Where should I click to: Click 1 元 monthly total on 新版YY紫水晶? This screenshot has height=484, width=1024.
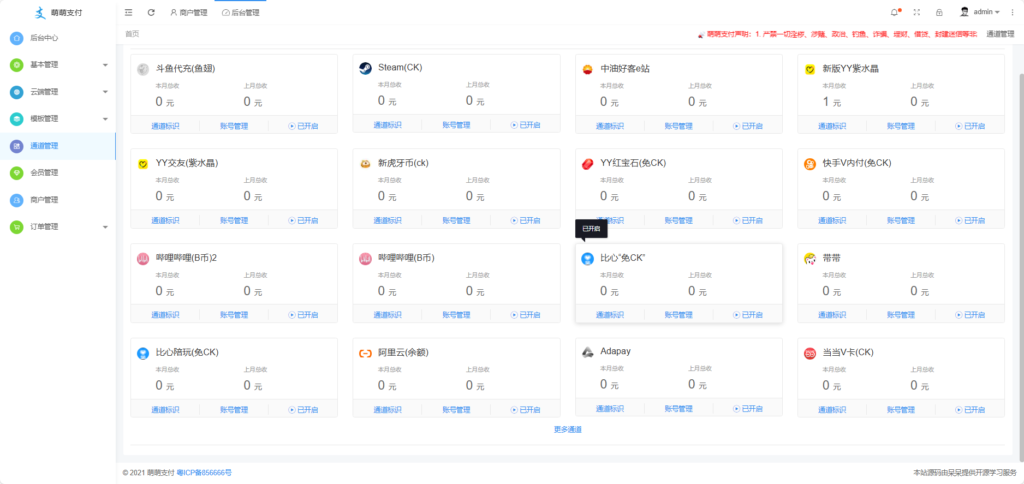tap(831, 102)
